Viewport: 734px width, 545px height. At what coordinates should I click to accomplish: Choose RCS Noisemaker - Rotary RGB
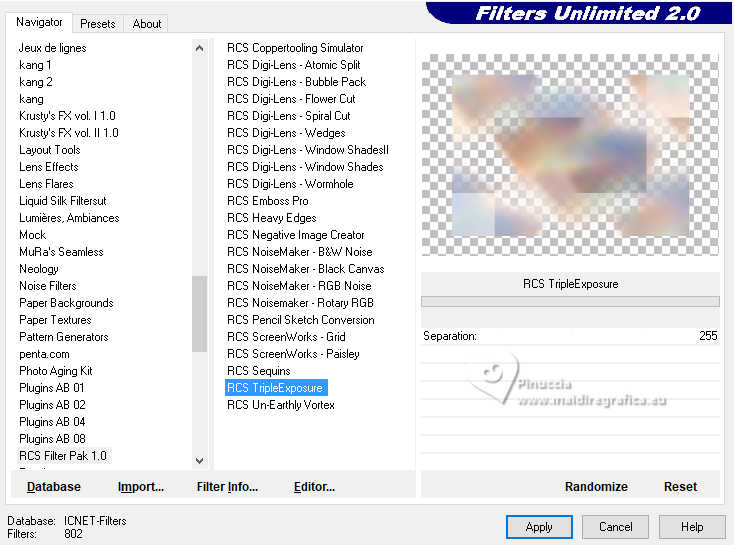300,303
